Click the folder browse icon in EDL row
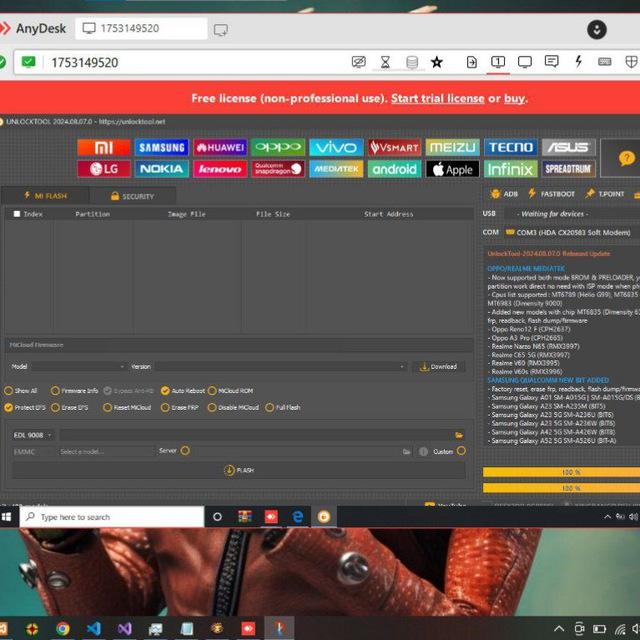The width and height of the screenshot is (640, 640). (x=459, y=435)
